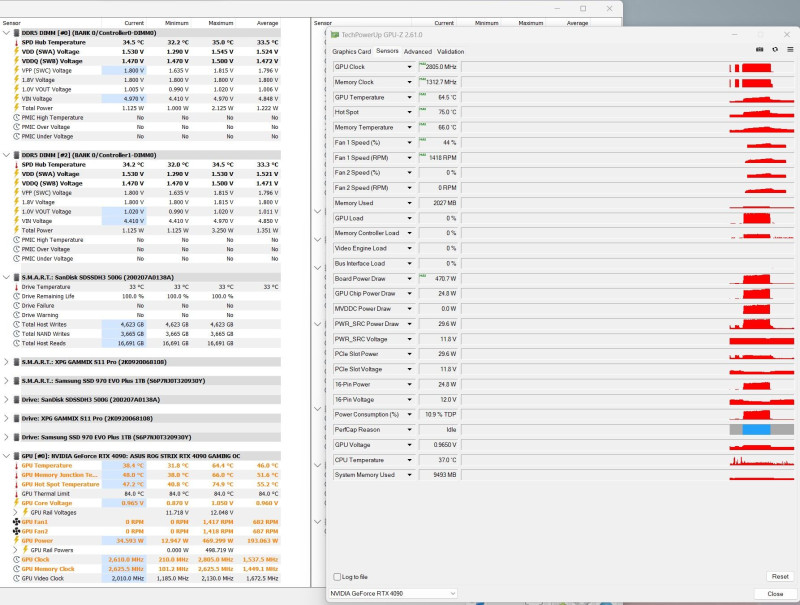This screenshot has height=605, width=800.
Task: Expand GPU Rail Powers sub-item
Action: (x=15, y=550)
